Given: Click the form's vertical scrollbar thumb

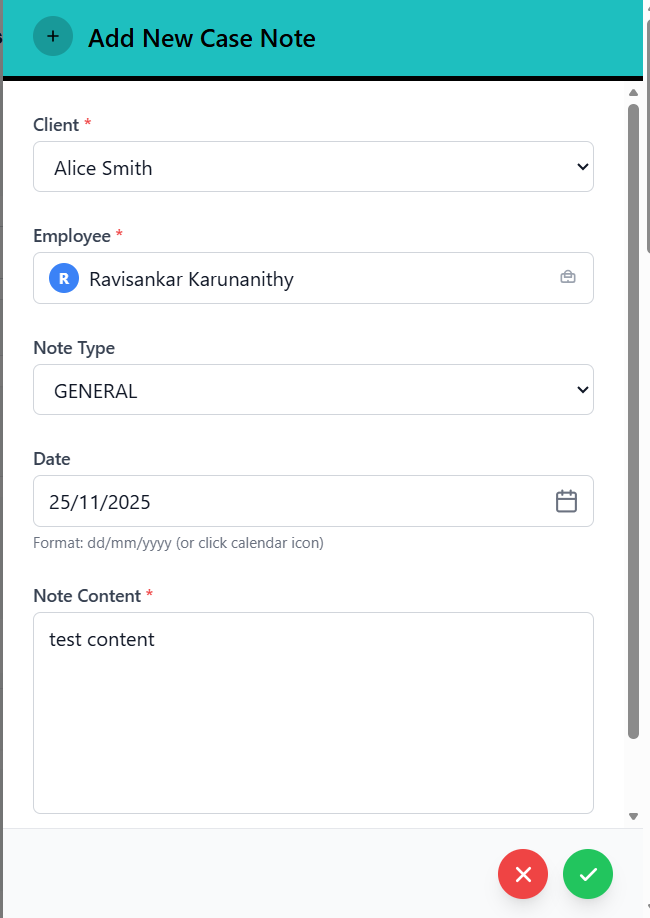Looking at the screenshot, I should pos(633,420).
